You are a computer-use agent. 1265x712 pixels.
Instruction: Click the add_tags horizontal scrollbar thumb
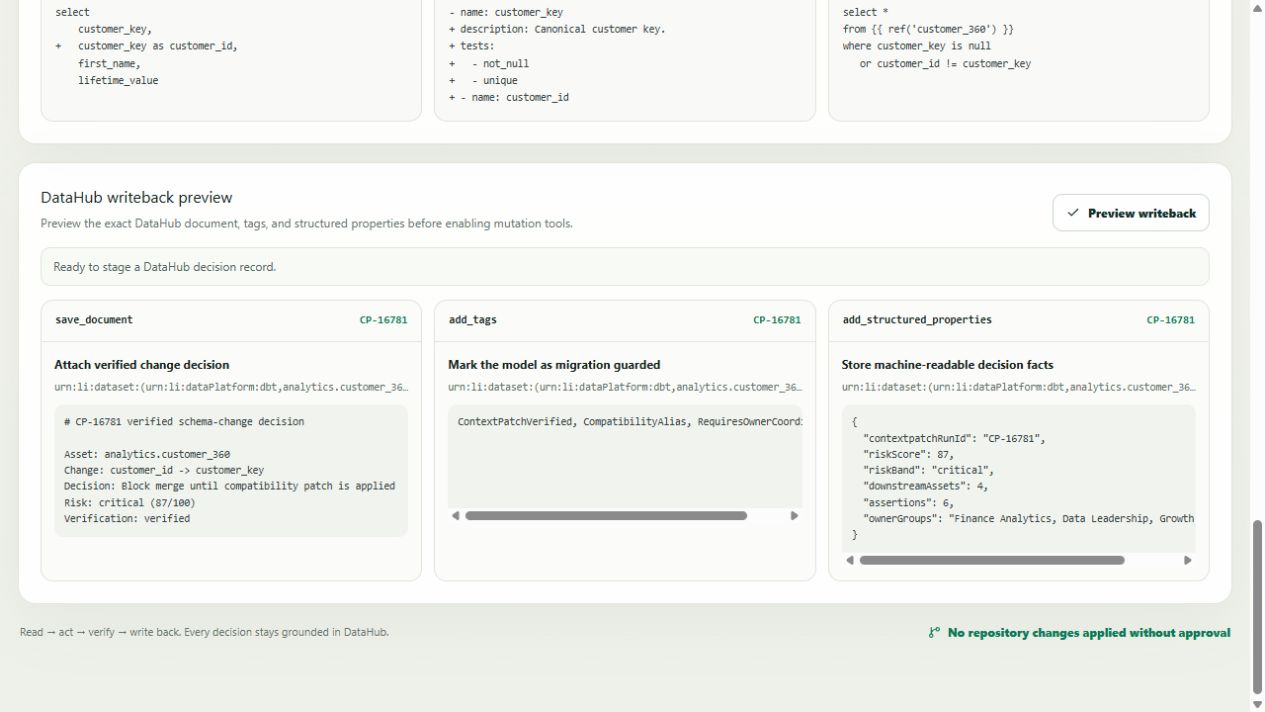[606, 516]
